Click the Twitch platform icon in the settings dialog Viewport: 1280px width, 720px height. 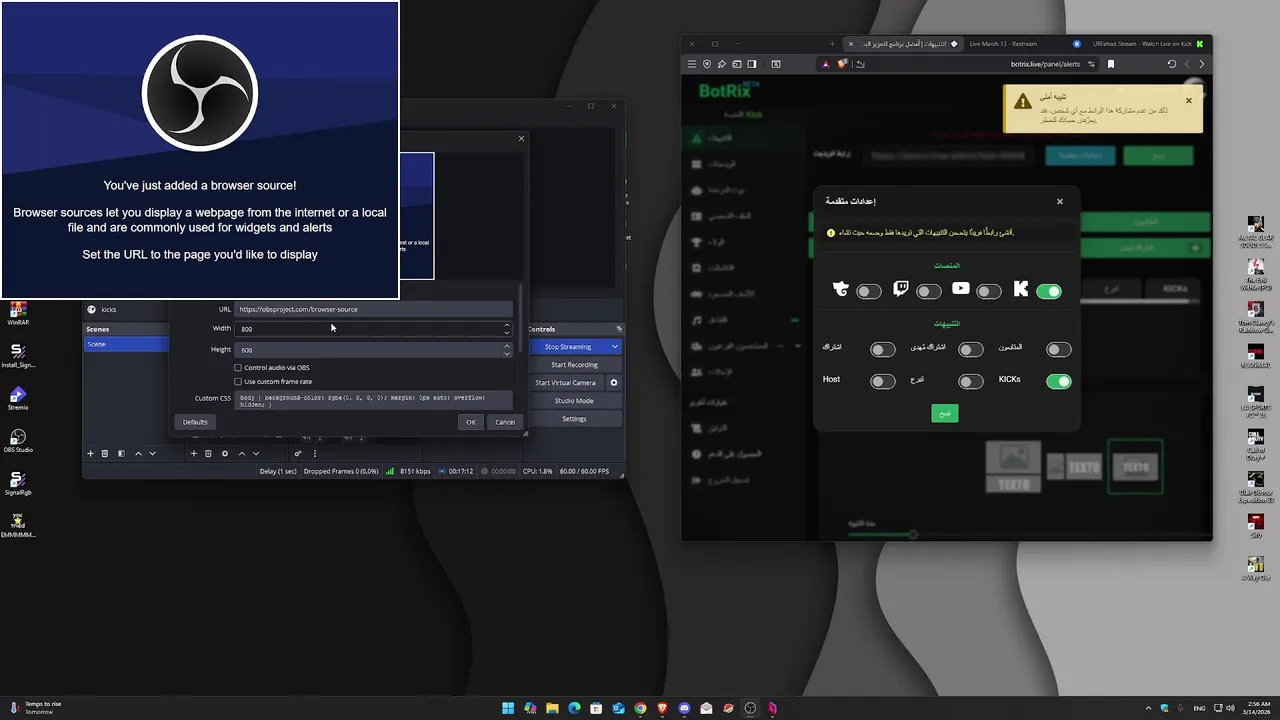(x=901, y=289)
